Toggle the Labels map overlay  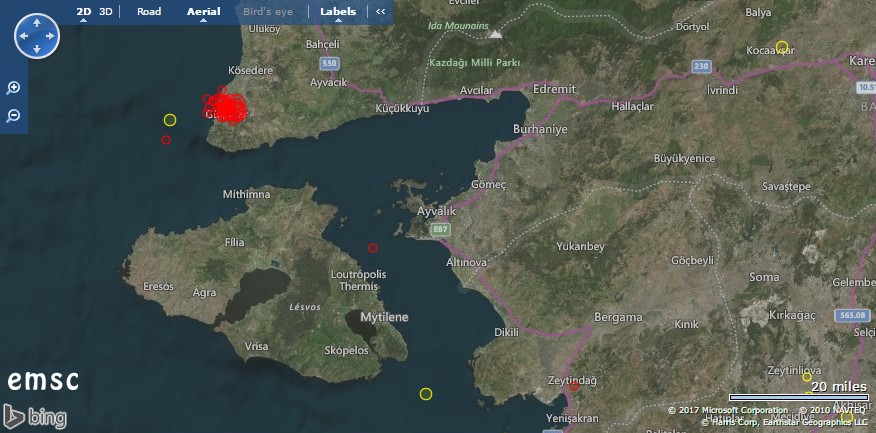coord(338,12)
